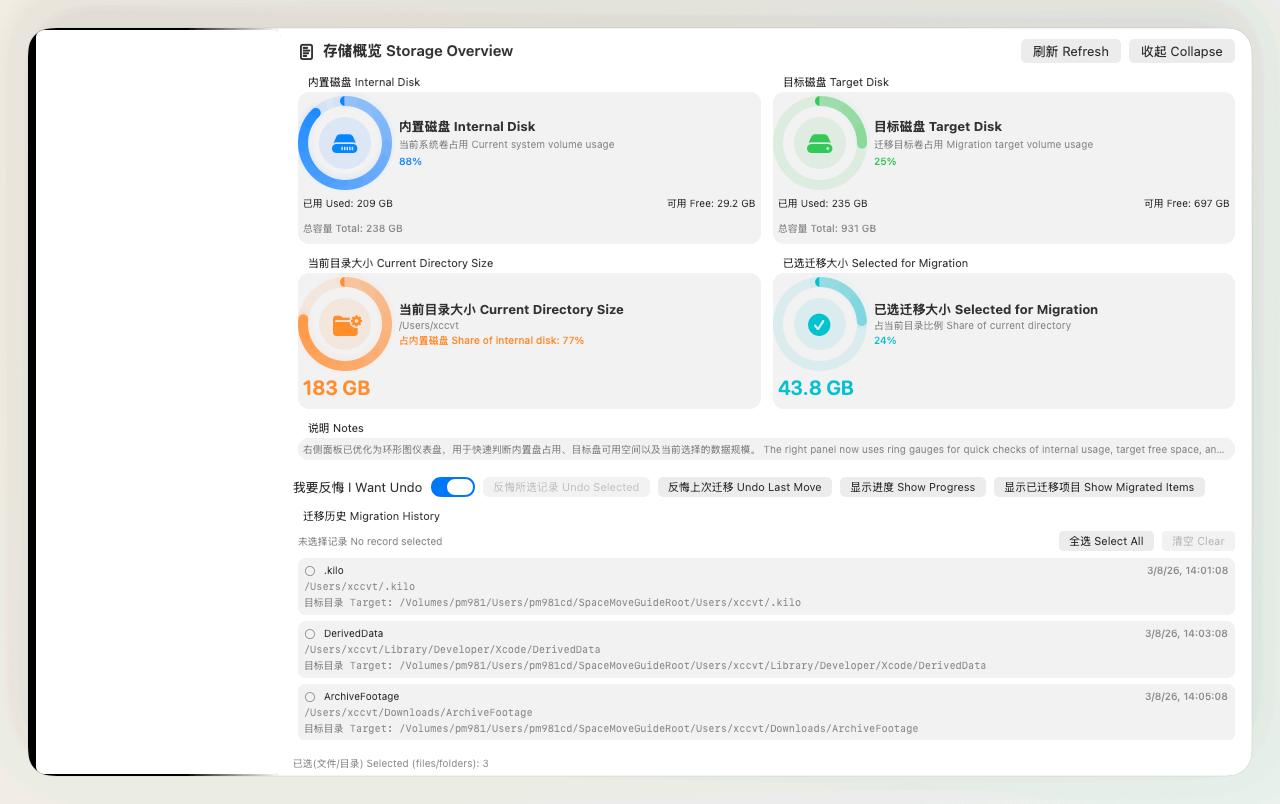Collapse the Storage Overview panel
1280x804 pixels.
(1181, 52)
